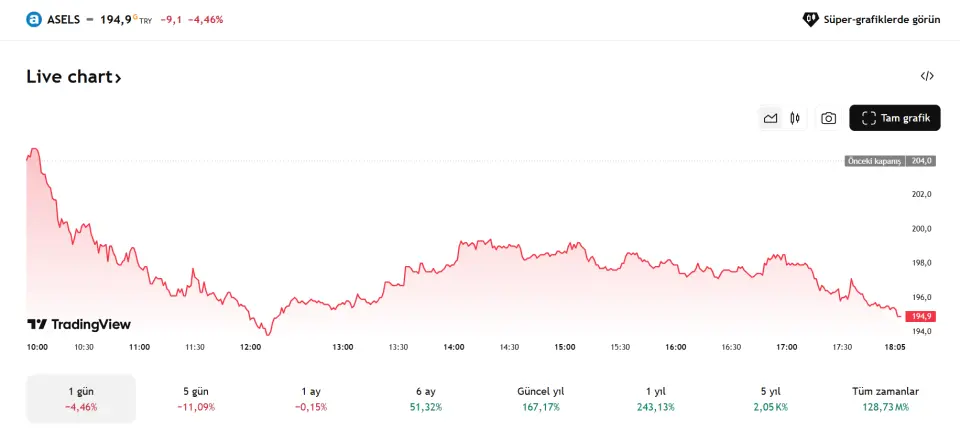Show the 1 ay range
The width and height of the screenshot is (960, 432).
tap(310, 398)
